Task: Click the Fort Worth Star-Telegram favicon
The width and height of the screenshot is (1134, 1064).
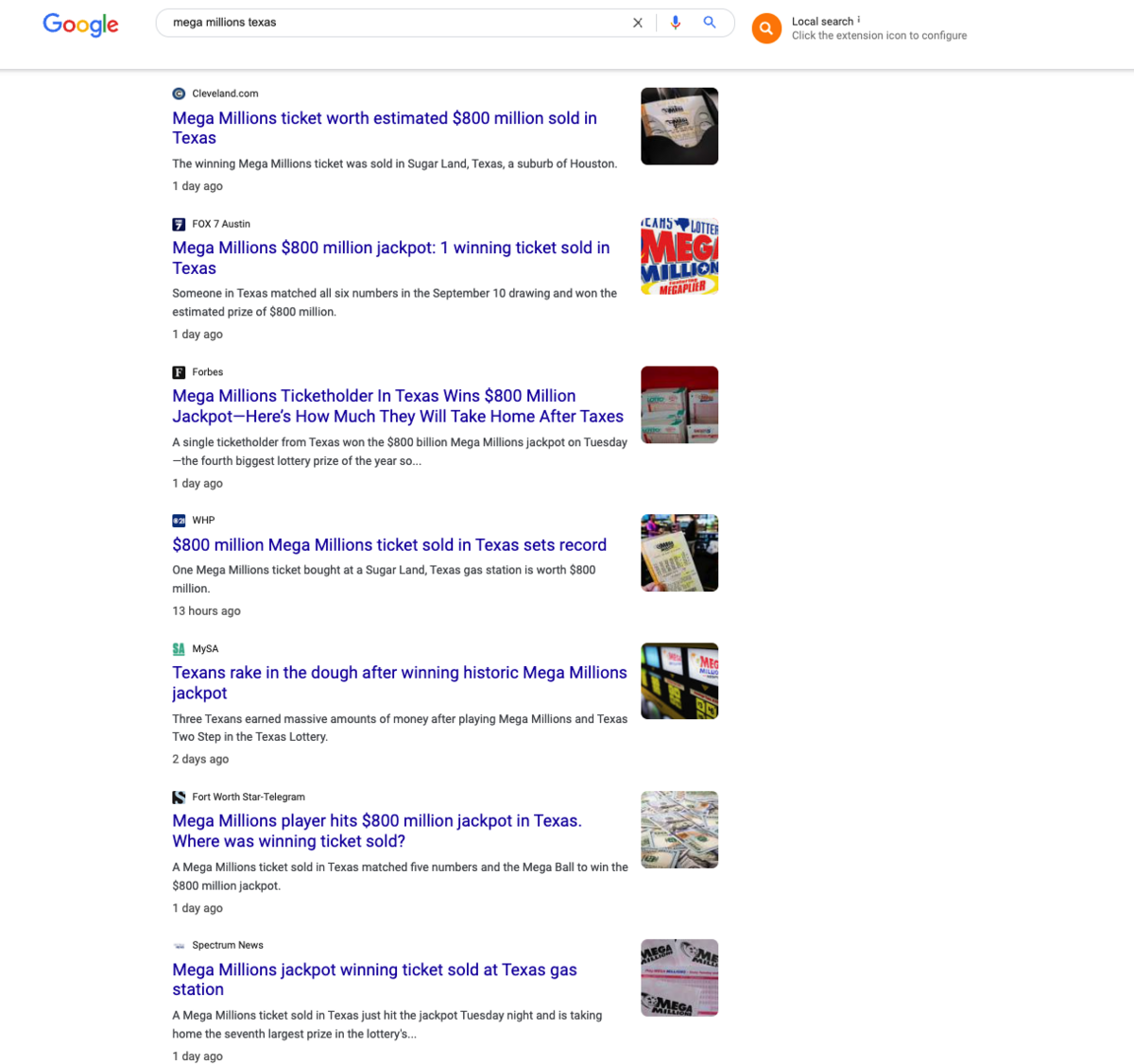Action: (x=179, y=798)
